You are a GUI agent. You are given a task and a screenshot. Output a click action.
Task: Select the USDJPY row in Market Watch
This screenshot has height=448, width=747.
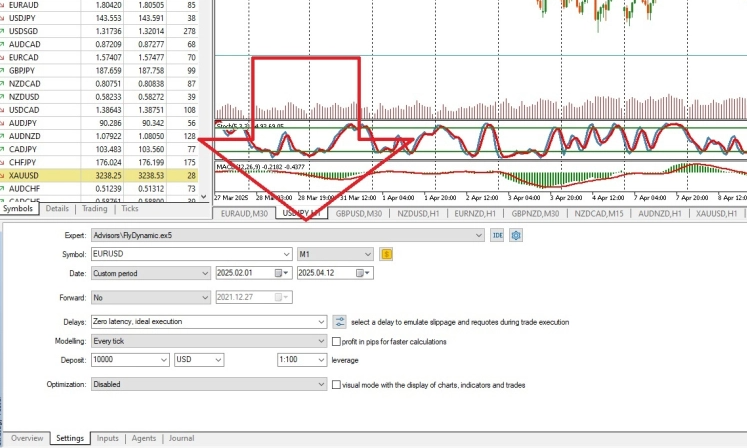point(99,18)
